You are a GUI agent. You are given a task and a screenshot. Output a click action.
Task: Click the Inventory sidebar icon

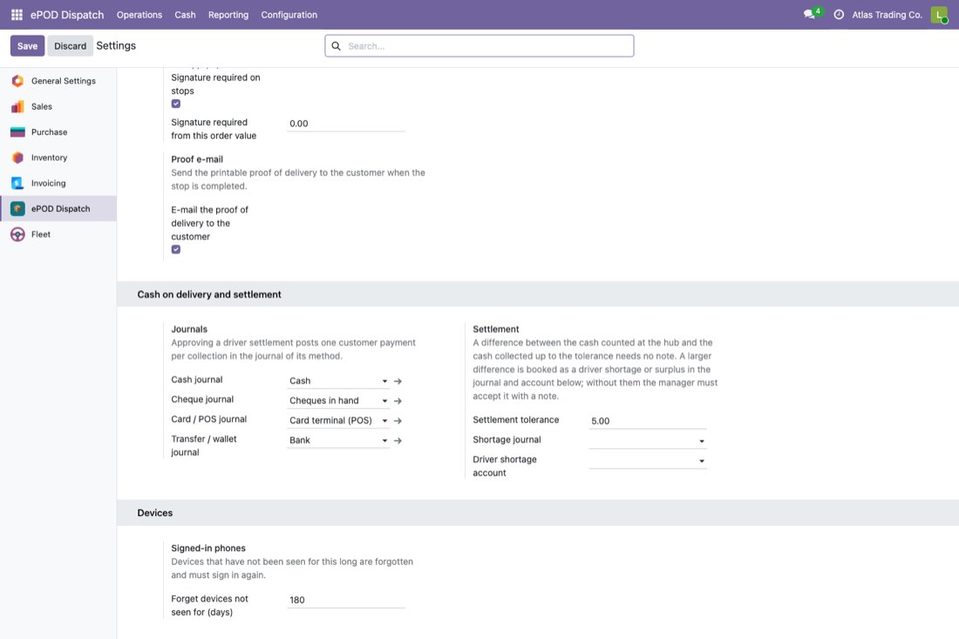click(18, 158)
